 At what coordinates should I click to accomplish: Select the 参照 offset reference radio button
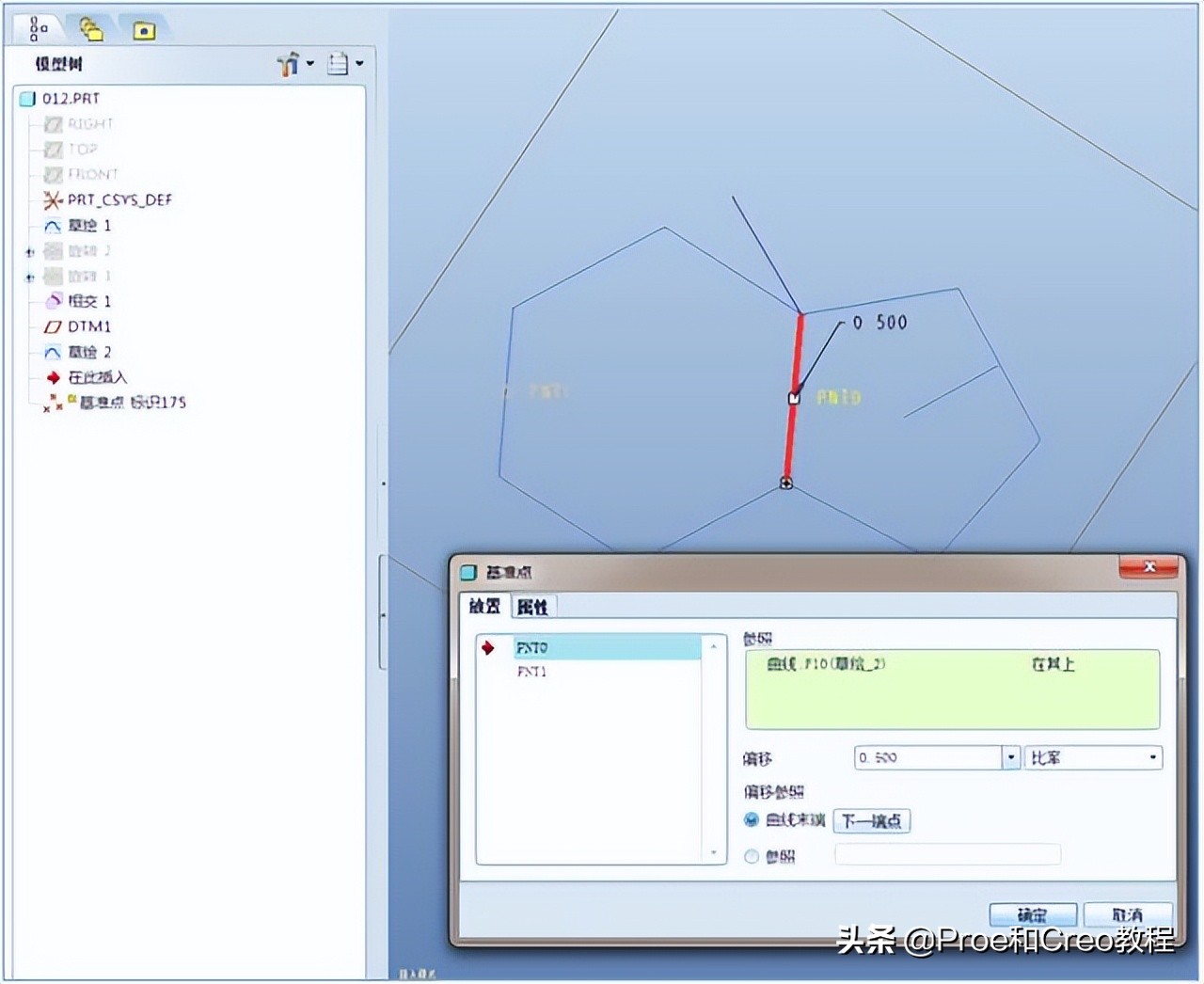[x=752, y=856]
